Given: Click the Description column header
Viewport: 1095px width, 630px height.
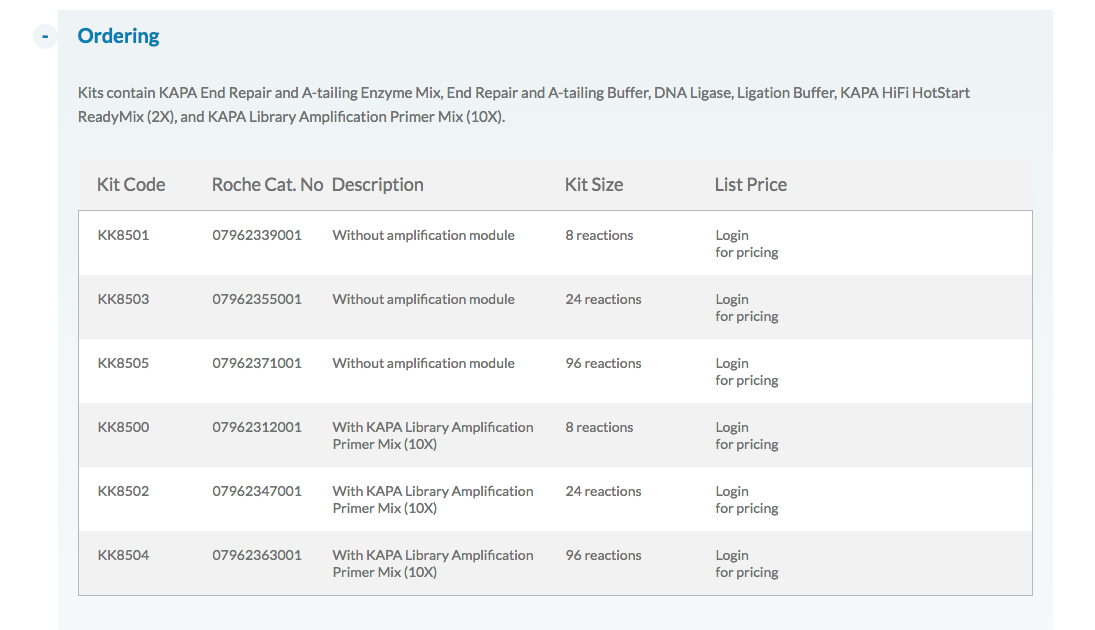Looking at the screenshot, I should (x=377, y=184).
